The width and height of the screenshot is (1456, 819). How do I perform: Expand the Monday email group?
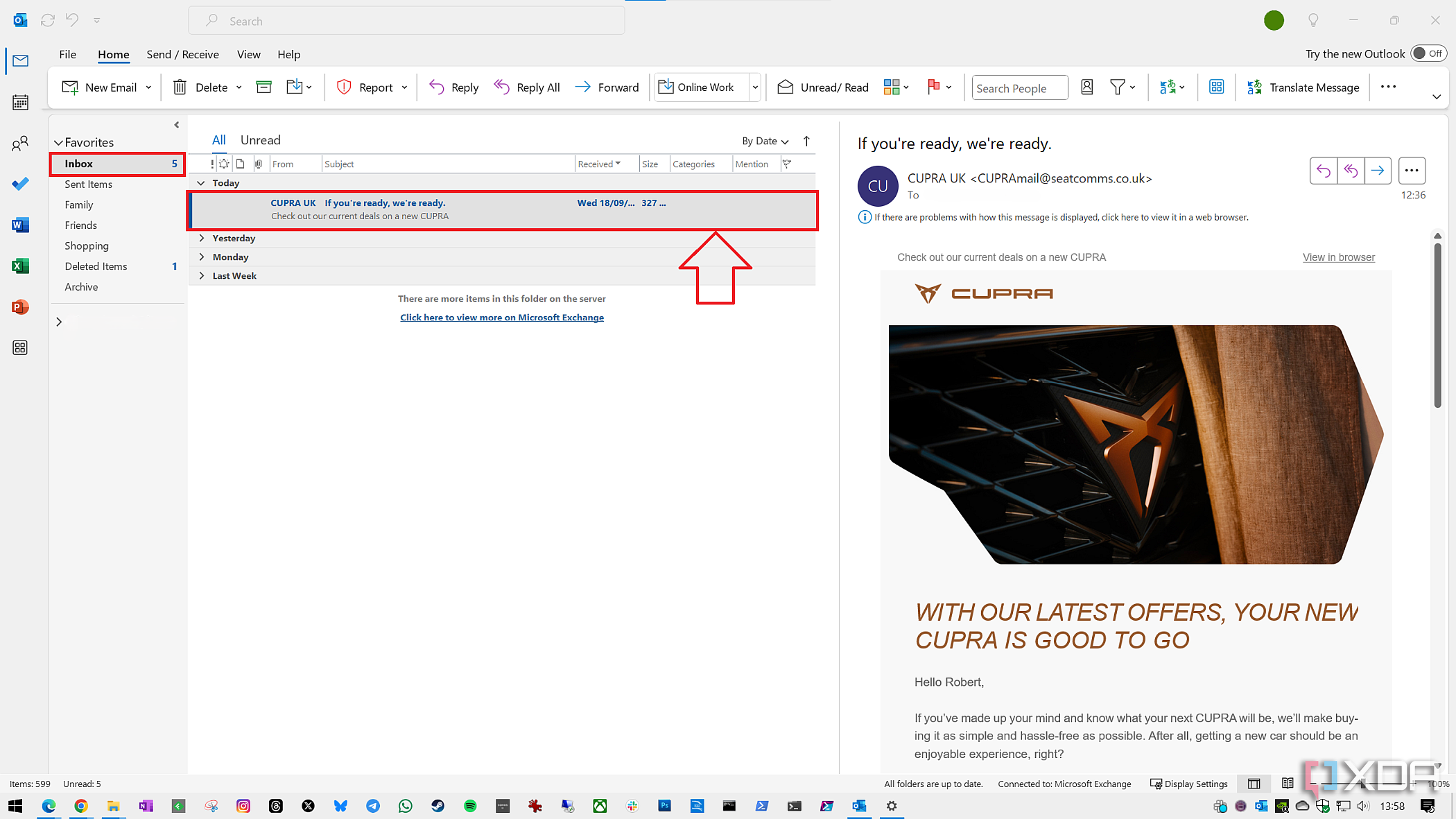click(x=202, y=256)
